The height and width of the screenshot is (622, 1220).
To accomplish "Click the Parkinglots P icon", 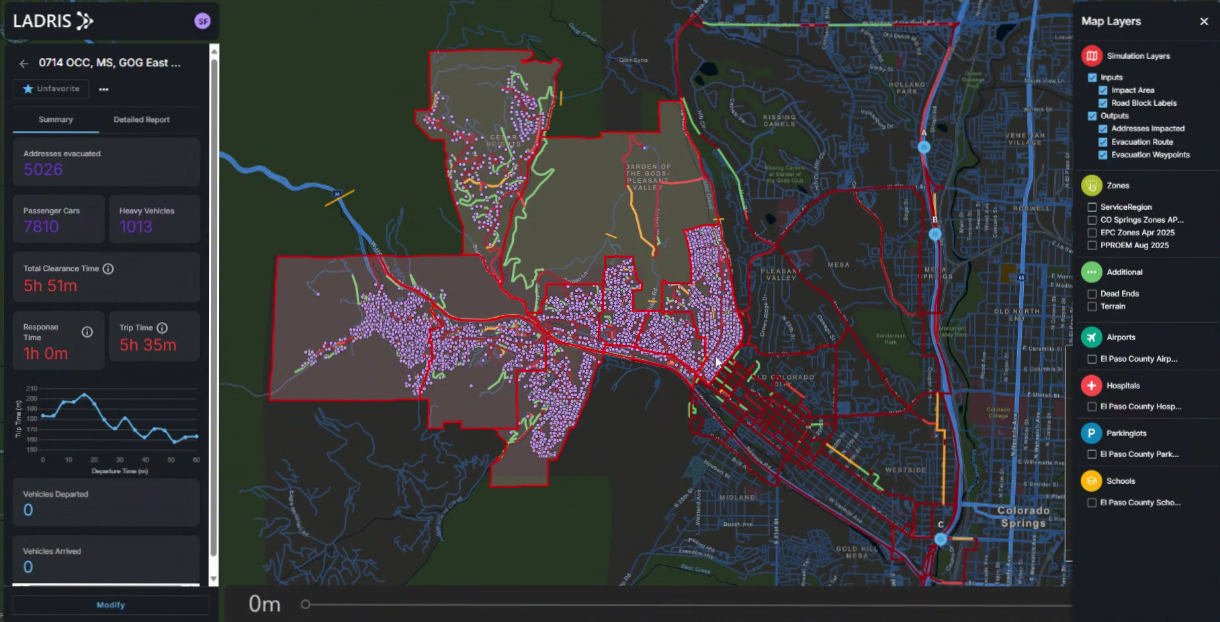I will [x=1091, y=433].
